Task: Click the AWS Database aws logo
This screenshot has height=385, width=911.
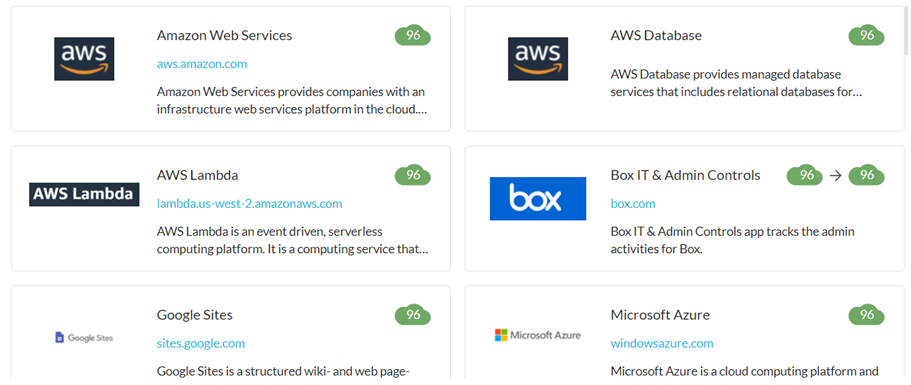Action: (538, 59)
